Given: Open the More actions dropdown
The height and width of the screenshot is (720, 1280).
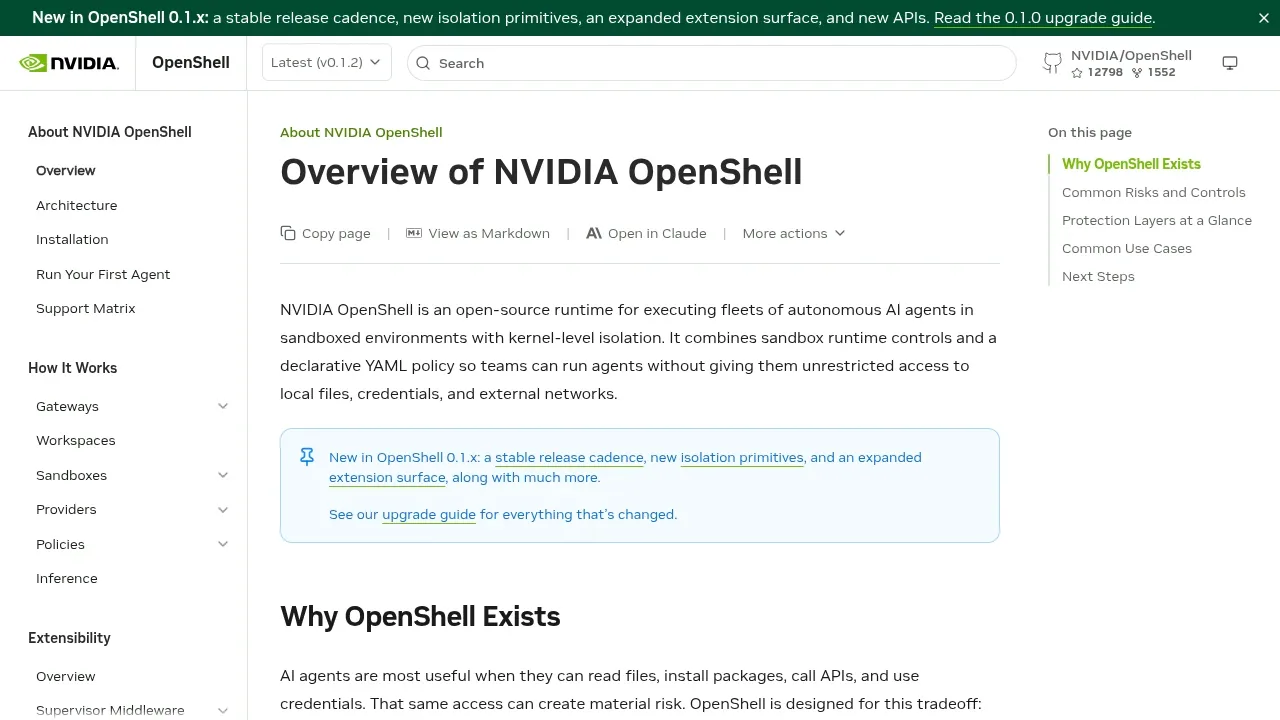Looking at the screenshot, I should (794, 233).
